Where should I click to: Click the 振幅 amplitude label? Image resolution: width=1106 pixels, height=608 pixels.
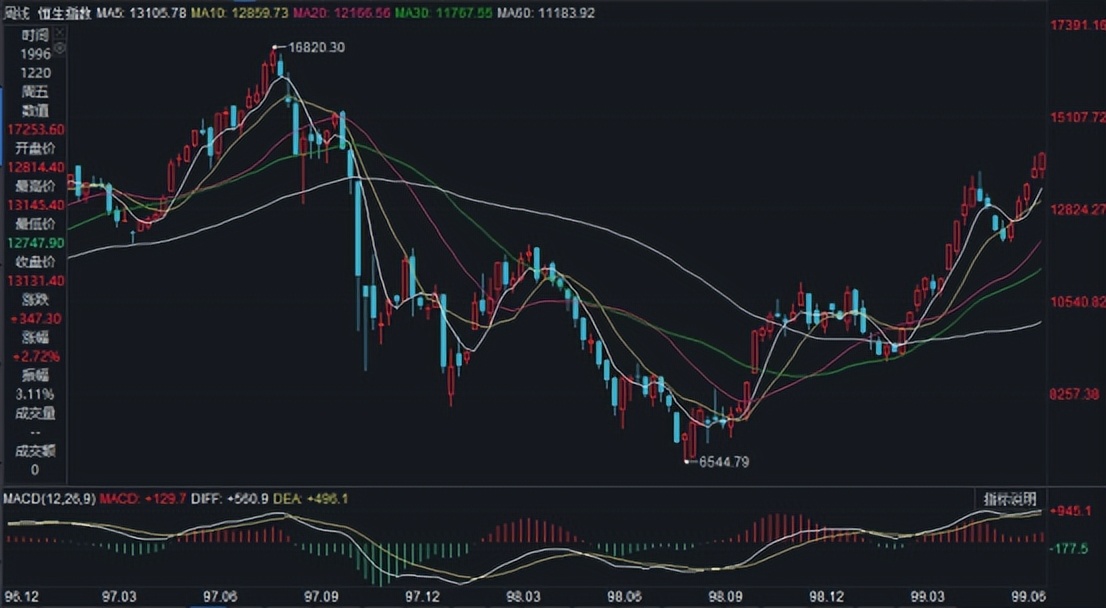(35, 375)
